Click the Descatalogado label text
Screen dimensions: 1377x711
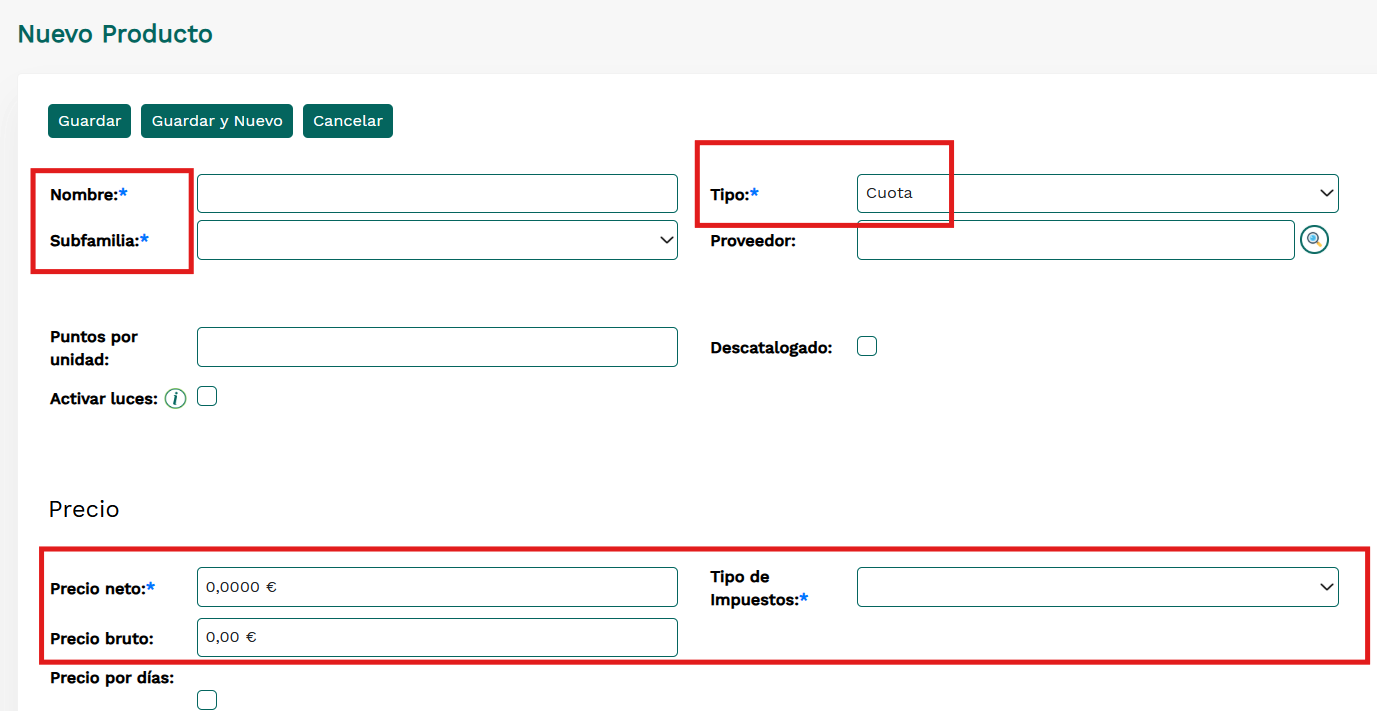[771, 348]
